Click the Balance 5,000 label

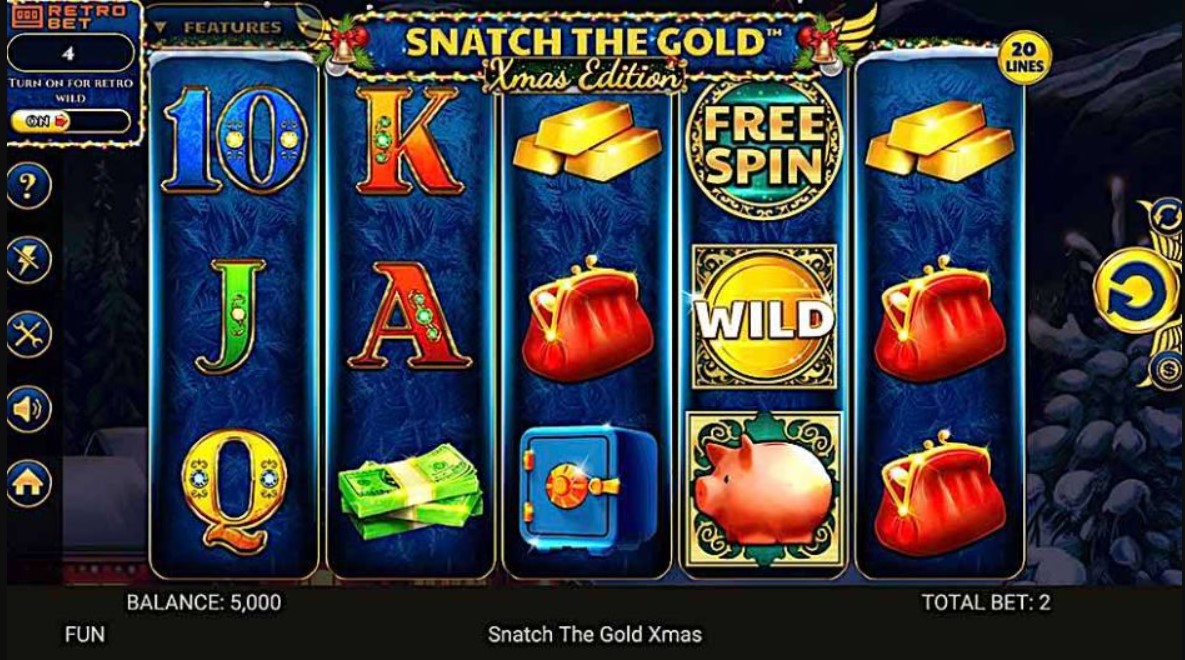coord(204,603)
